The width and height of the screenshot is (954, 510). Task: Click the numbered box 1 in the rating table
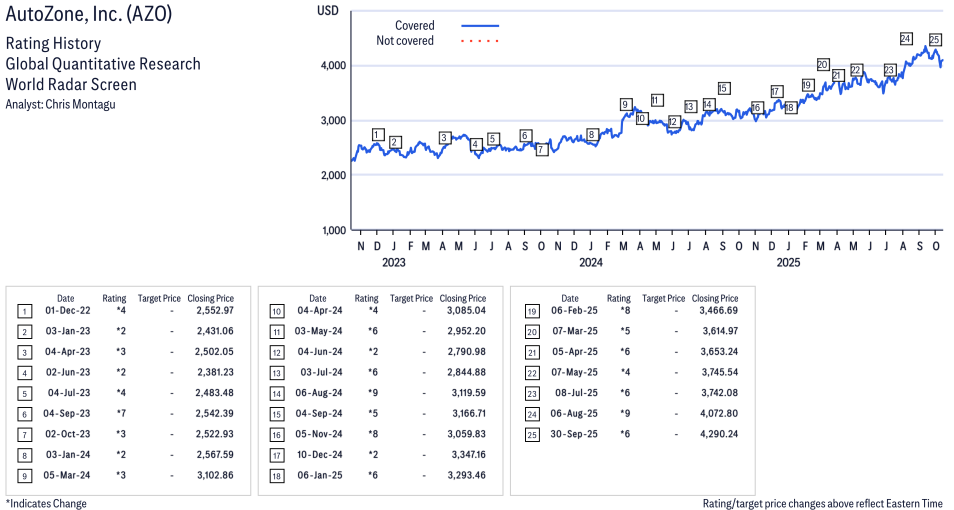click(x=24, y=312)
